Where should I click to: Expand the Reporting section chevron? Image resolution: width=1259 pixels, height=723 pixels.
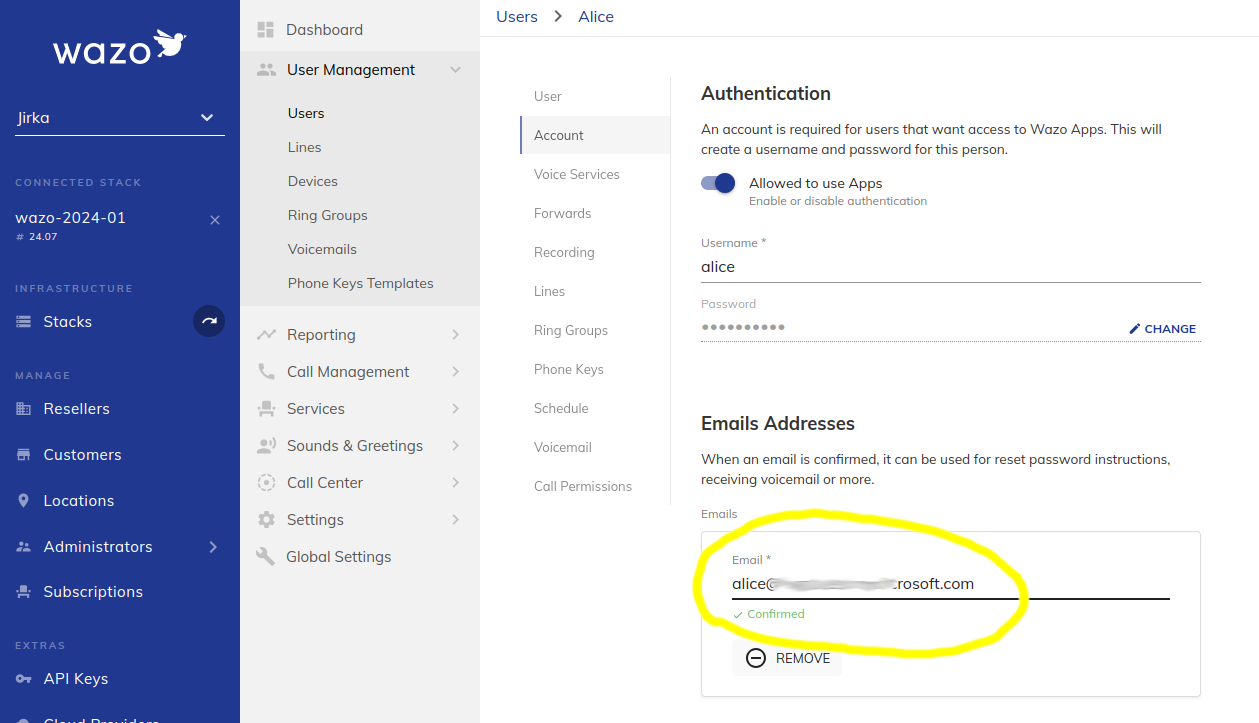pyautogui.click(x=456, y=335)
